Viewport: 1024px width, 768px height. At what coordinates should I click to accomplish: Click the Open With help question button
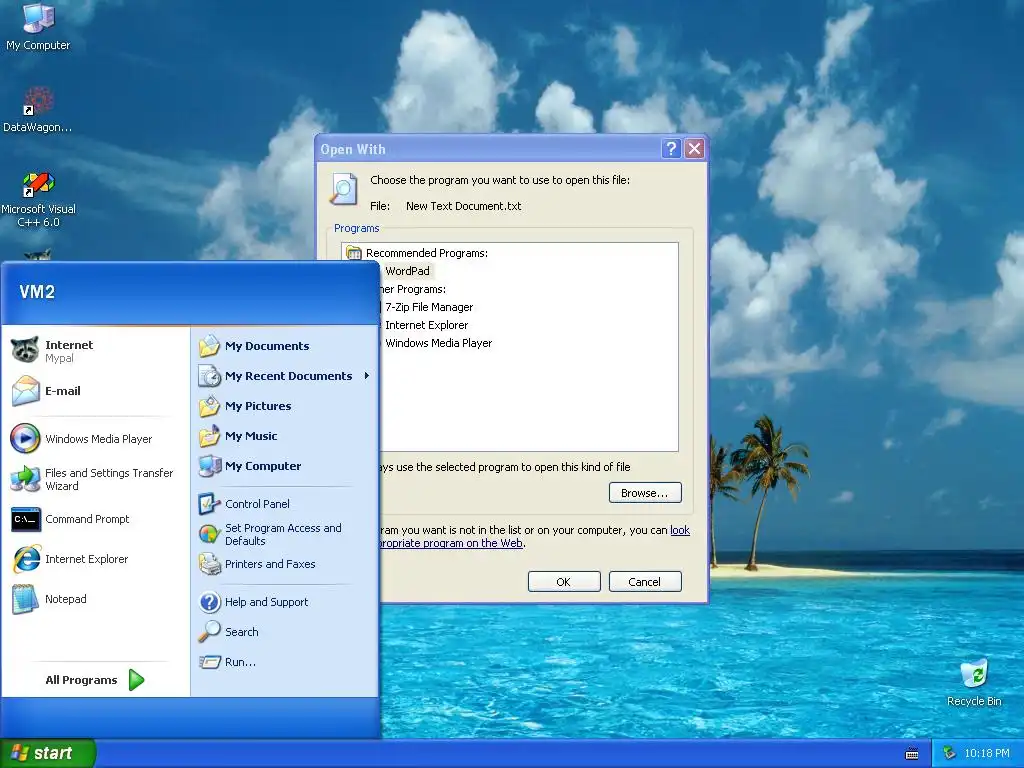point(671,149)
